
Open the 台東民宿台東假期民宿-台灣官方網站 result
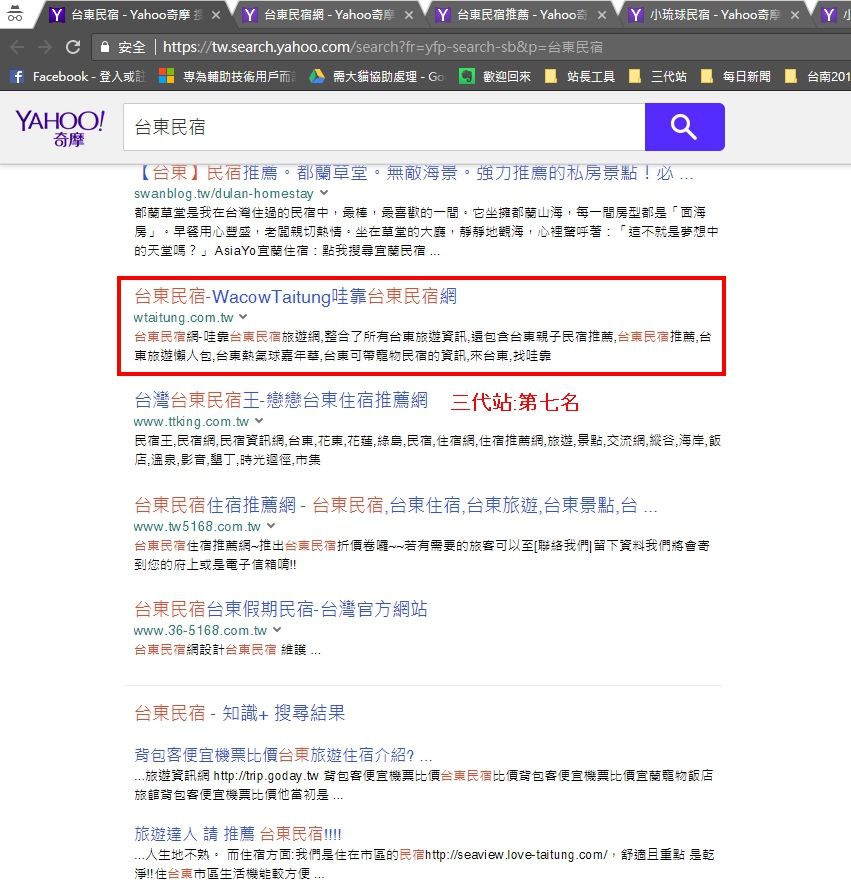click(281, 609)
